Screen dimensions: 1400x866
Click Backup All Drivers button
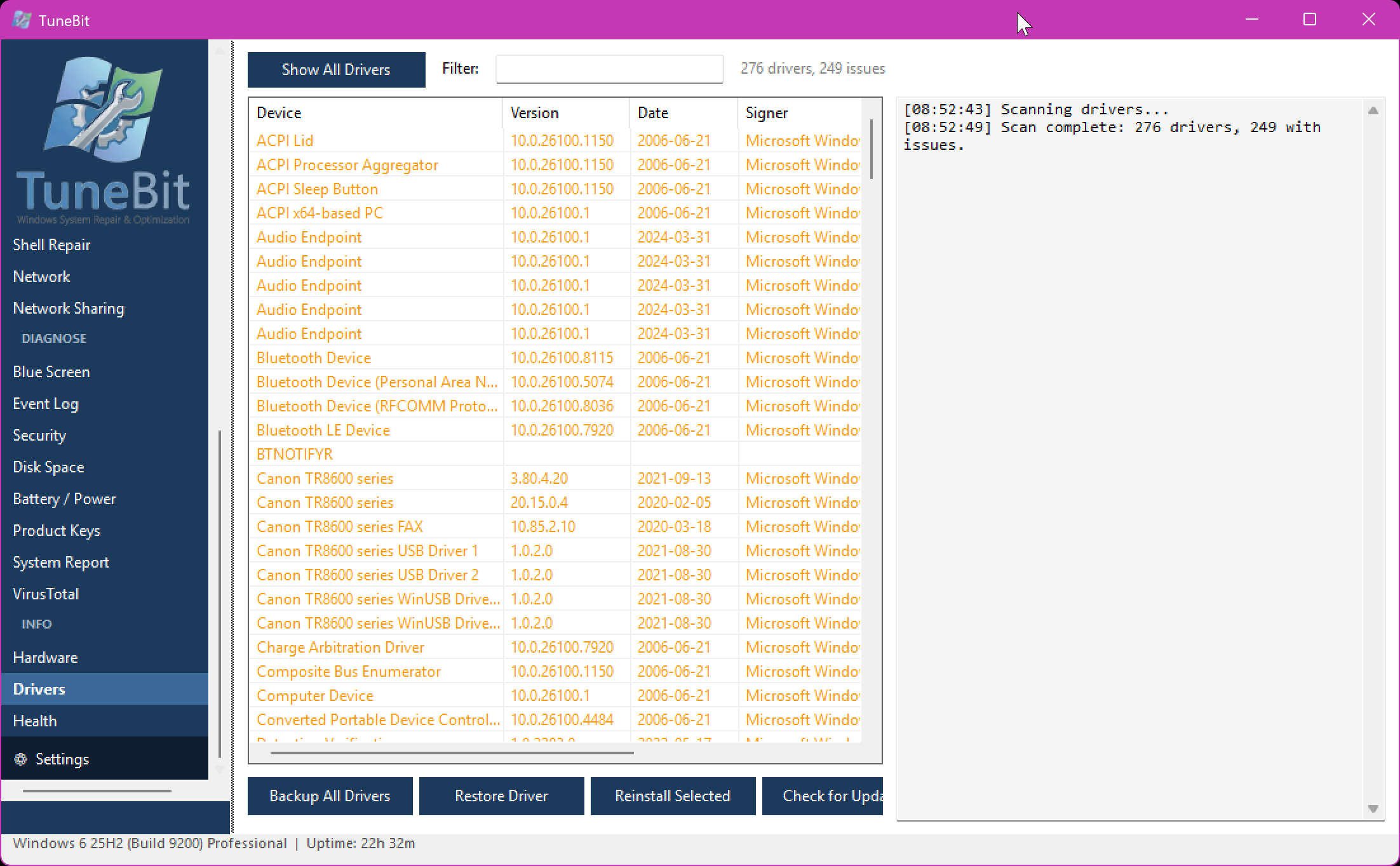pyautogui.click(x=330, y=796)
